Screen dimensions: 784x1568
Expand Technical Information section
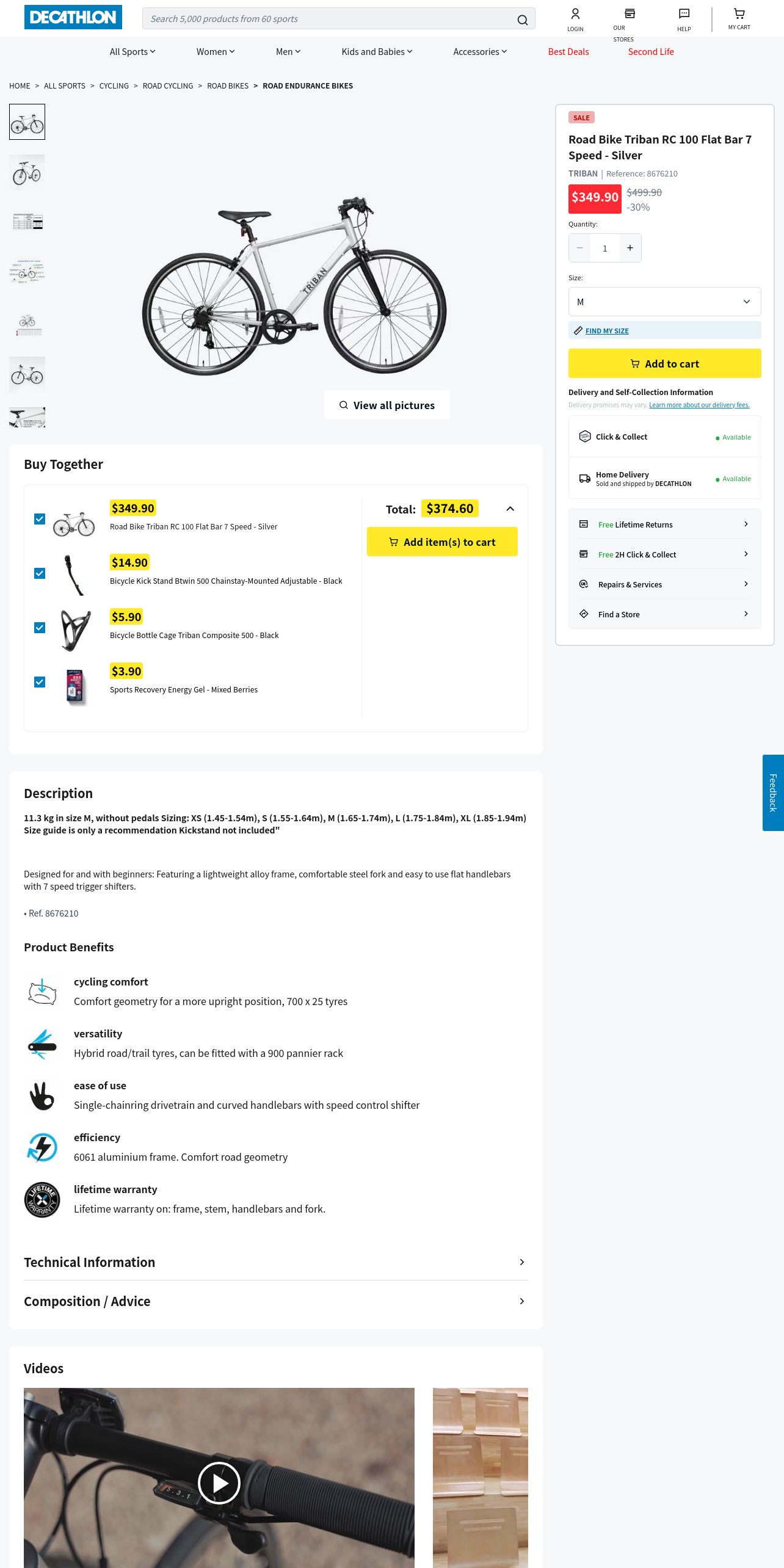coord(276,1262)
